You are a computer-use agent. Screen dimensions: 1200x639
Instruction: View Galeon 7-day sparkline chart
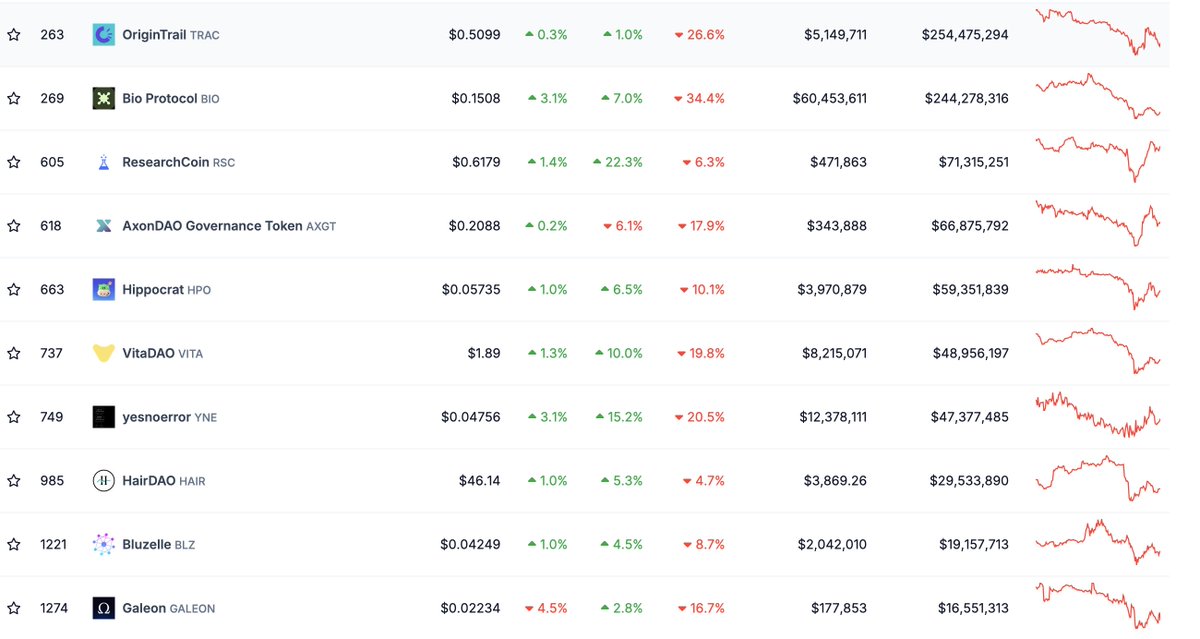click(1098, 606)
